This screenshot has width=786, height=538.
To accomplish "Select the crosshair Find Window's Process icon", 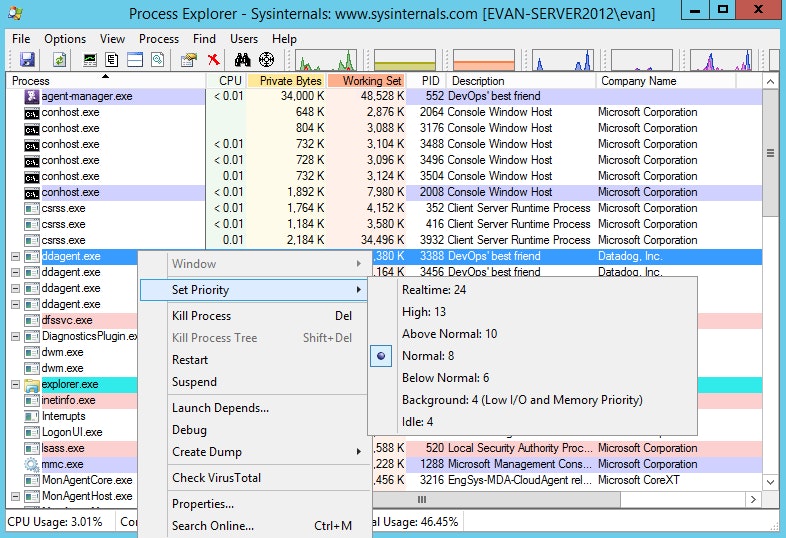I will click(x=267, y=60).
